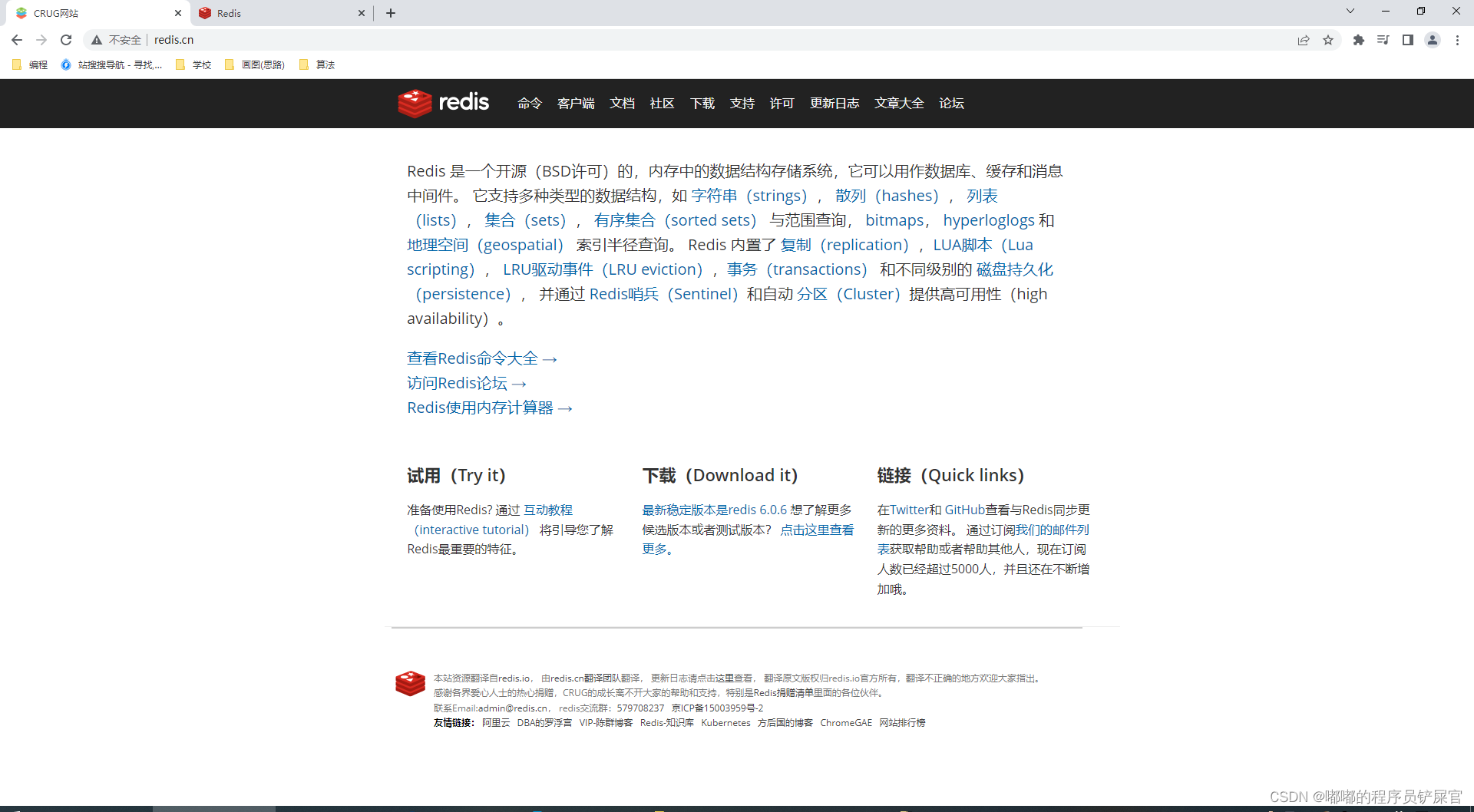Viewport: 1474px width, 812px height.
Task: Click the Redis logo in header
Action: (443, 103)
